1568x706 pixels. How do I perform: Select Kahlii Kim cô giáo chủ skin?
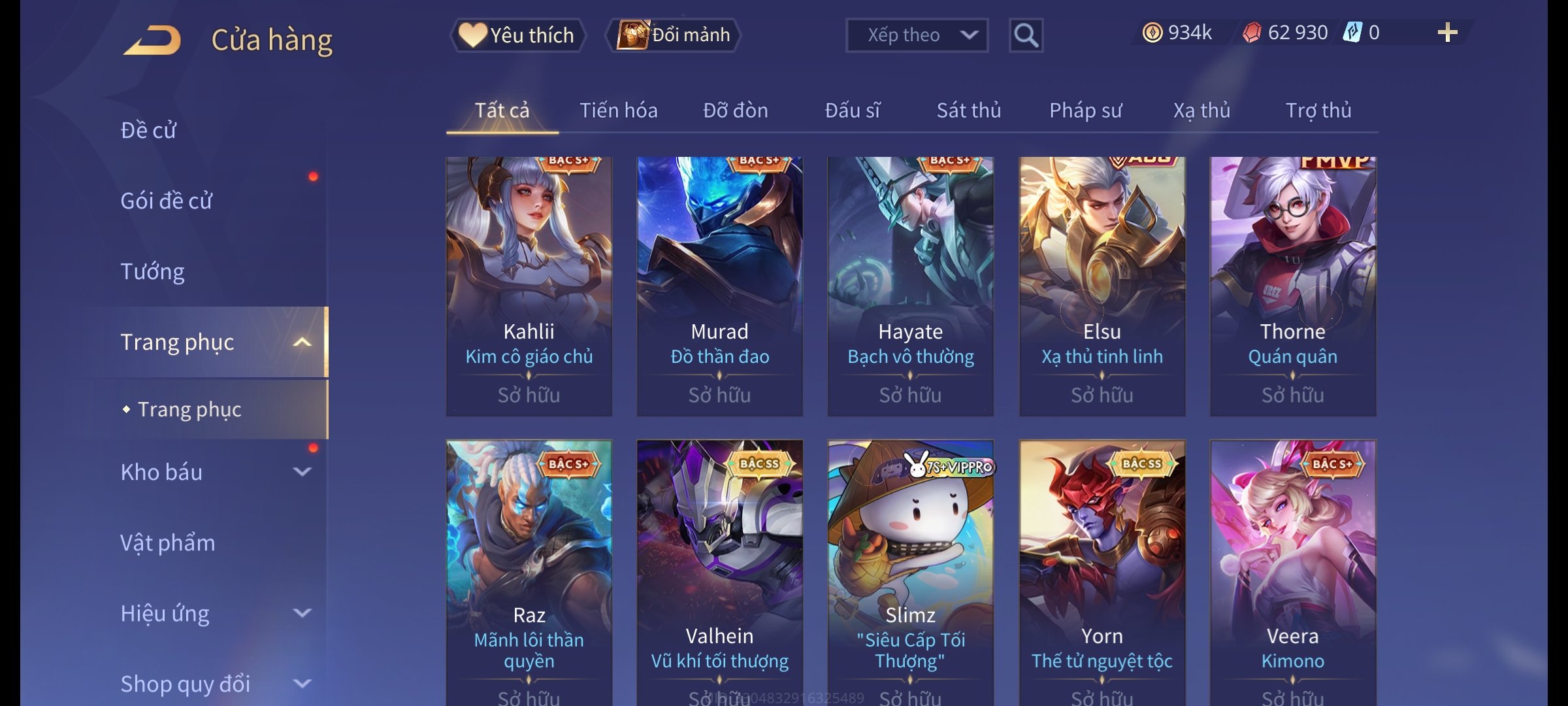pos(529,286)
